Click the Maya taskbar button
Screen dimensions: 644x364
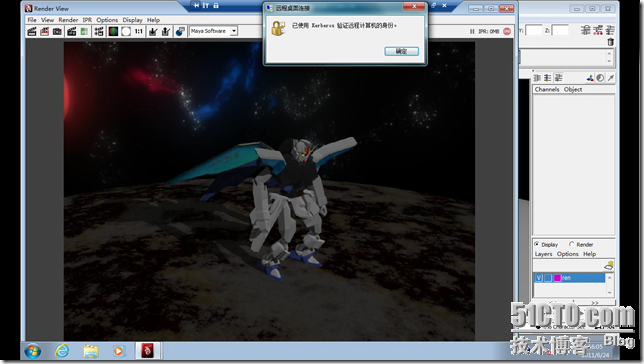(x=147, y=351)
